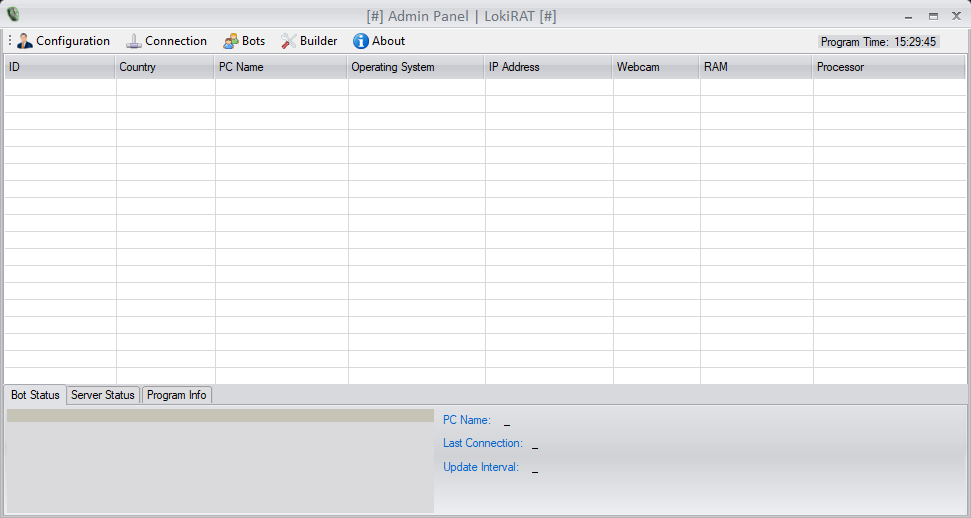
Task: Sort by the Processor column header
Action: coord(889,67)
